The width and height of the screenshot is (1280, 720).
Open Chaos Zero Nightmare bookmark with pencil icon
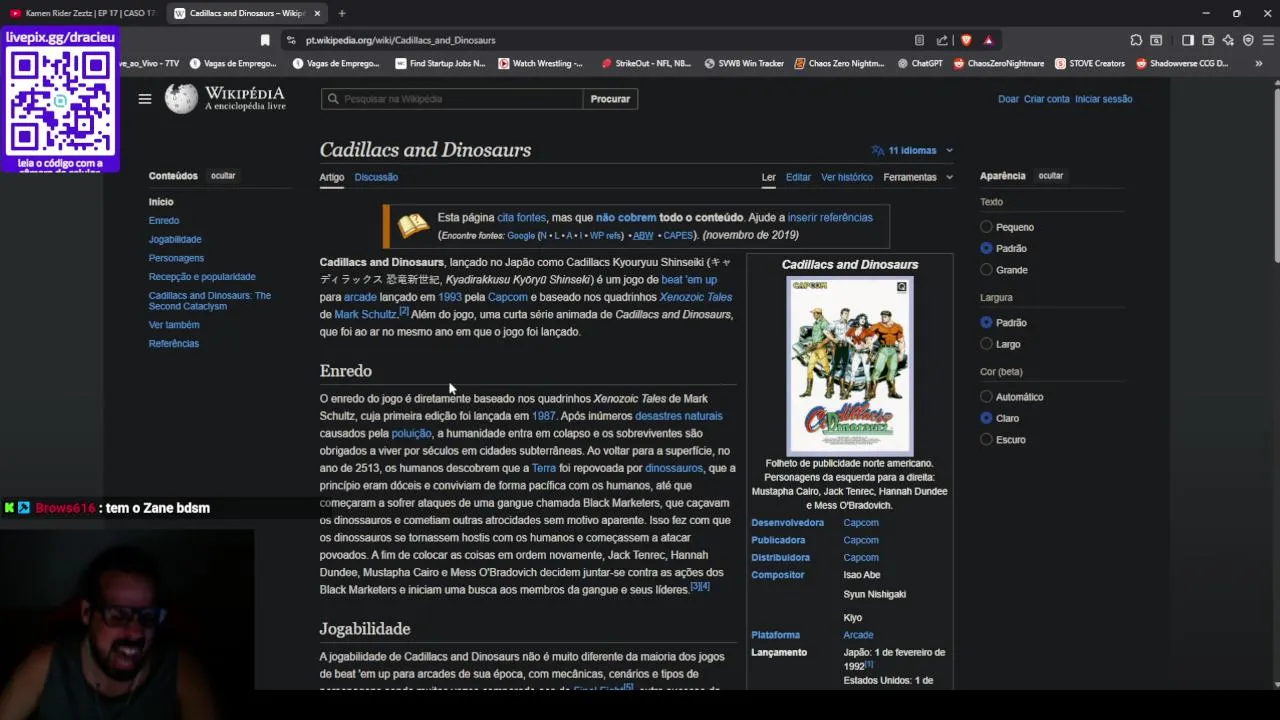[840, 63]
